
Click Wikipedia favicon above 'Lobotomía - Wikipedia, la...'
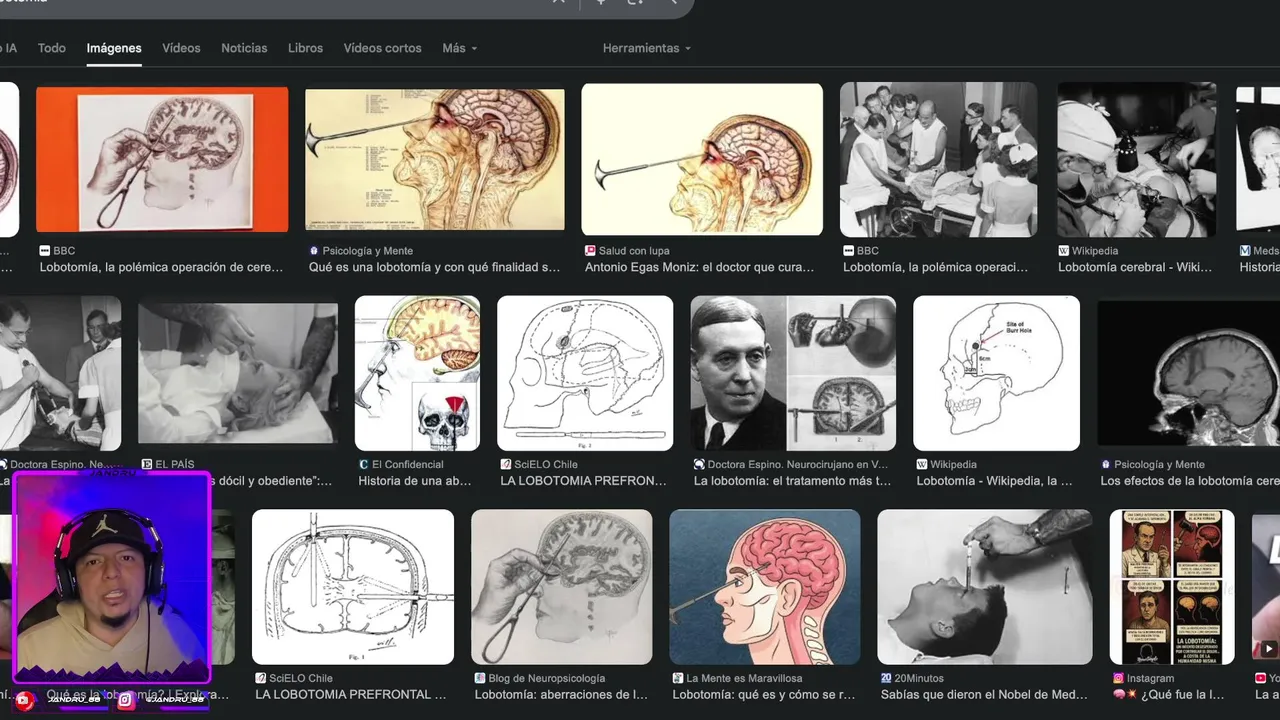922,465
